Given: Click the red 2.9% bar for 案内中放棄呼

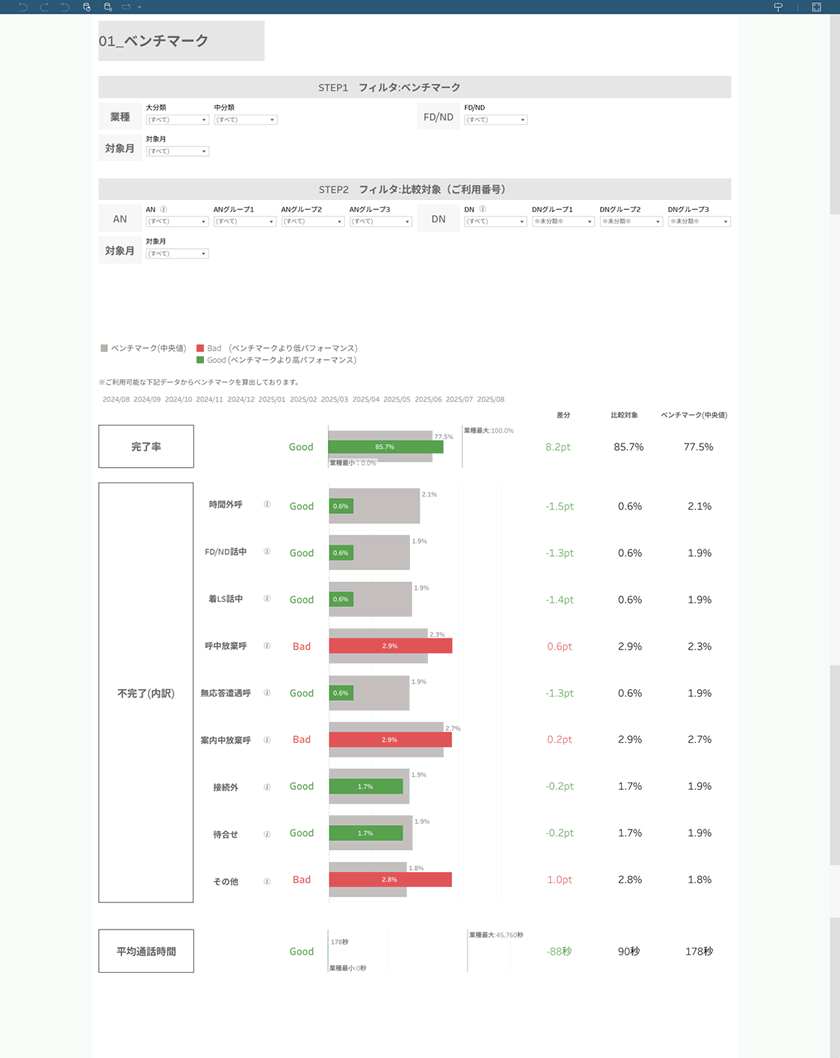Looking at the screenshot, I should coord(390,740).
